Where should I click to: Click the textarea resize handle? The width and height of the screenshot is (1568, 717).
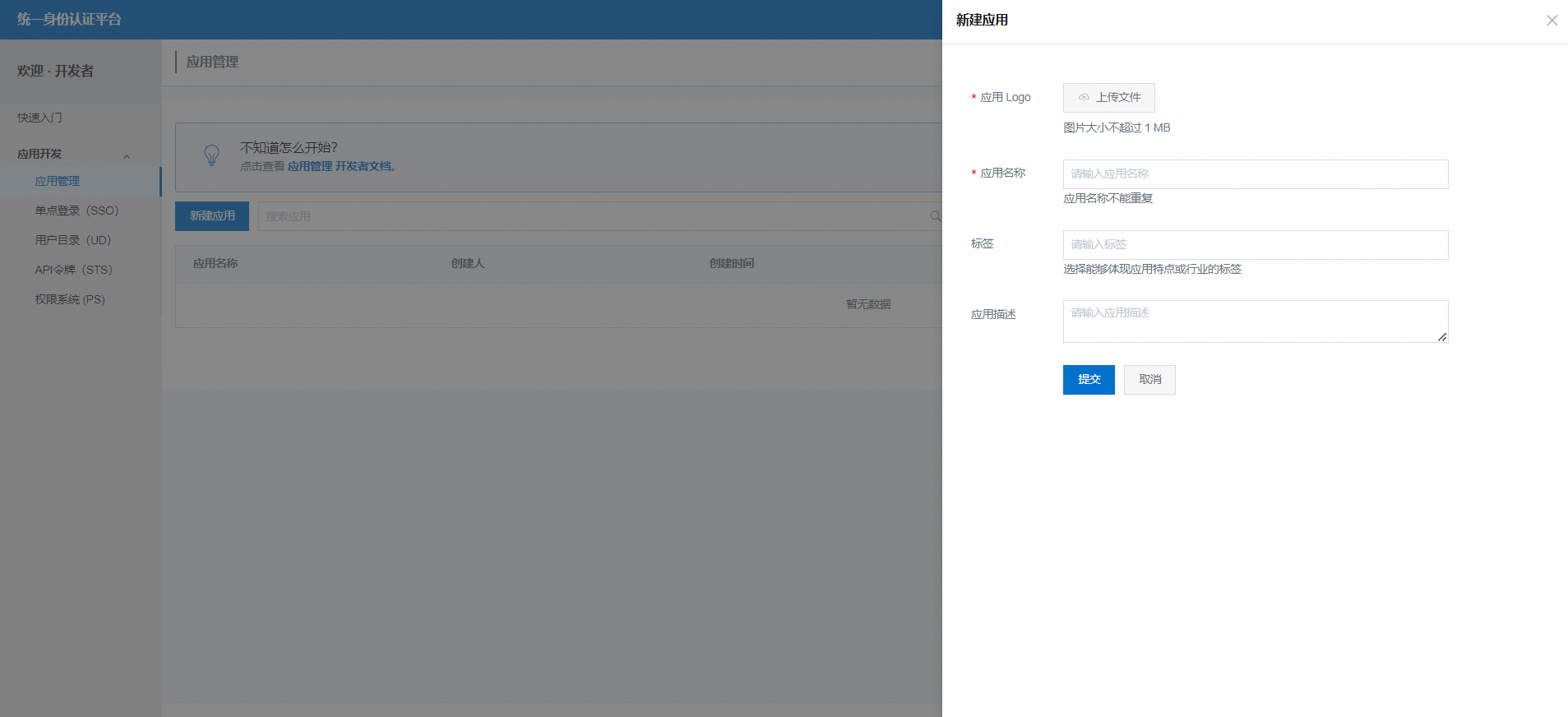[x=1442, y=337]
